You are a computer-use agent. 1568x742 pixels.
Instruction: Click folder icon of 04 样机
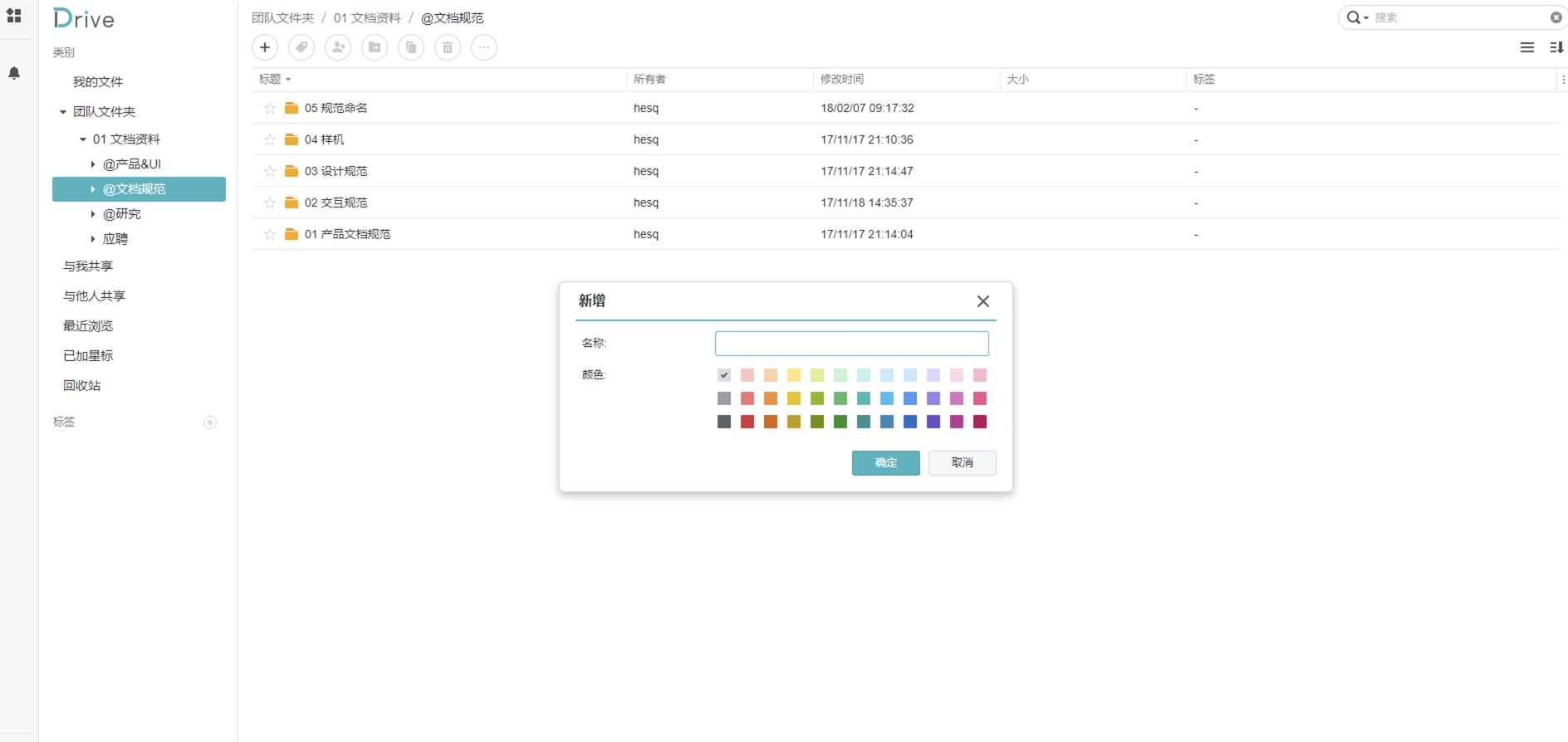(x=292, y=139)
